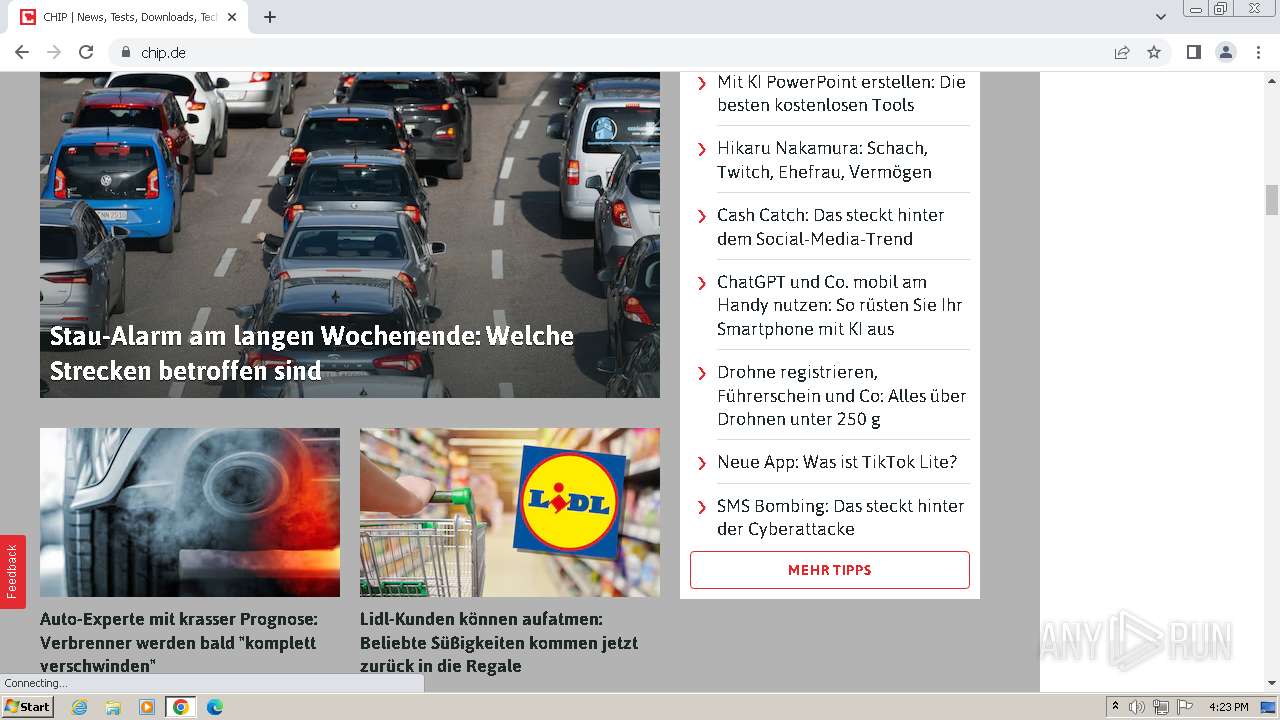The width and height of the screenshot is (1280, 720).
Task: Click the page vertical scrollbar thumb
Action: coord(1272,200)
